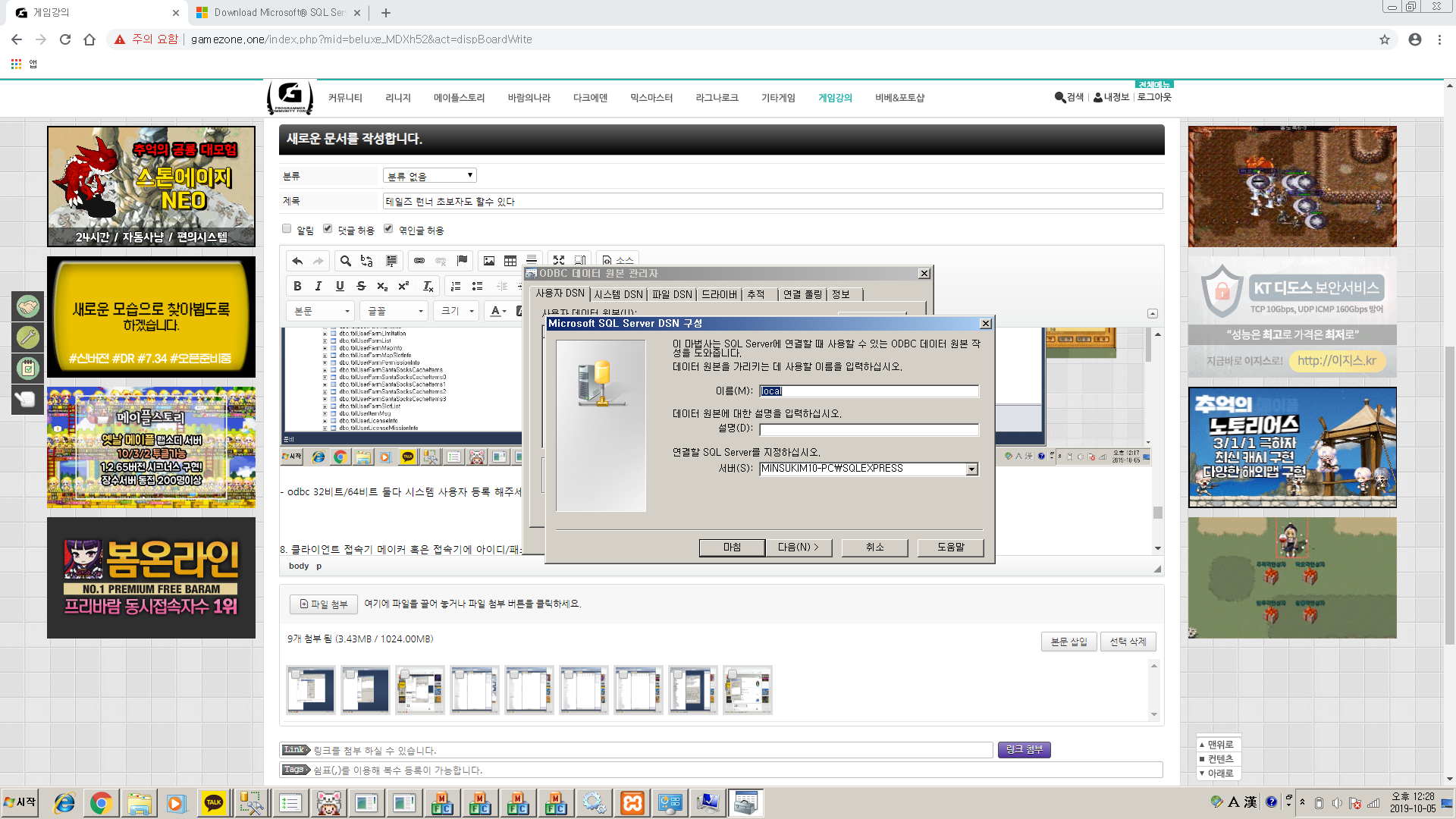
Task: Open the 본문 paragraph format dropdown
Action: coord(322,311)
